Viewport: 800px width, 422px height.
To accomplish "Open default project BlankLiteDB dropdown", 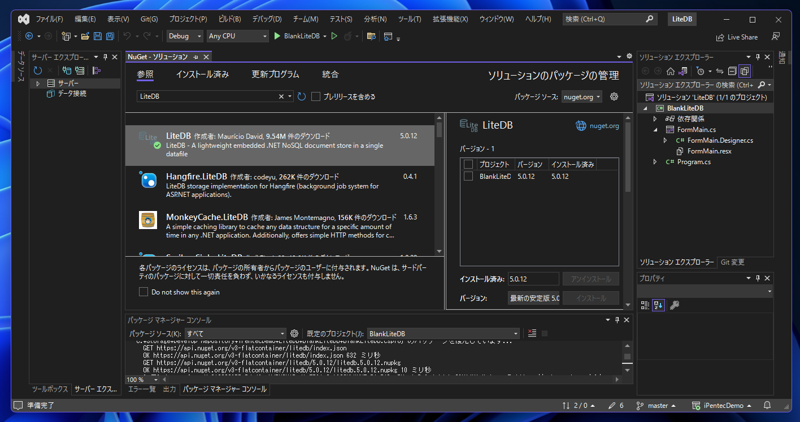I will point(443,333).
